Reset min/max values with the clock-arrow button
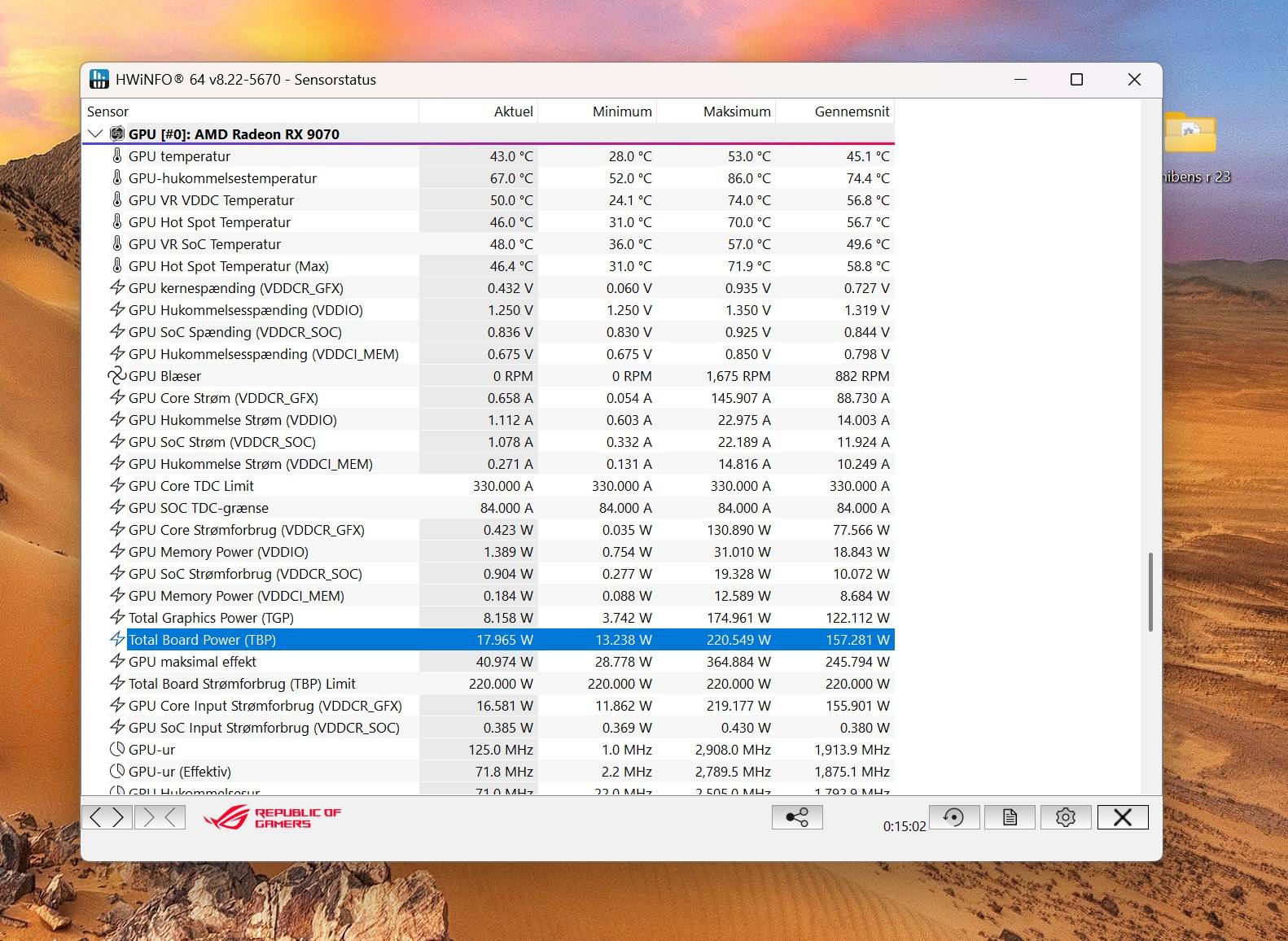 (954, 817)
